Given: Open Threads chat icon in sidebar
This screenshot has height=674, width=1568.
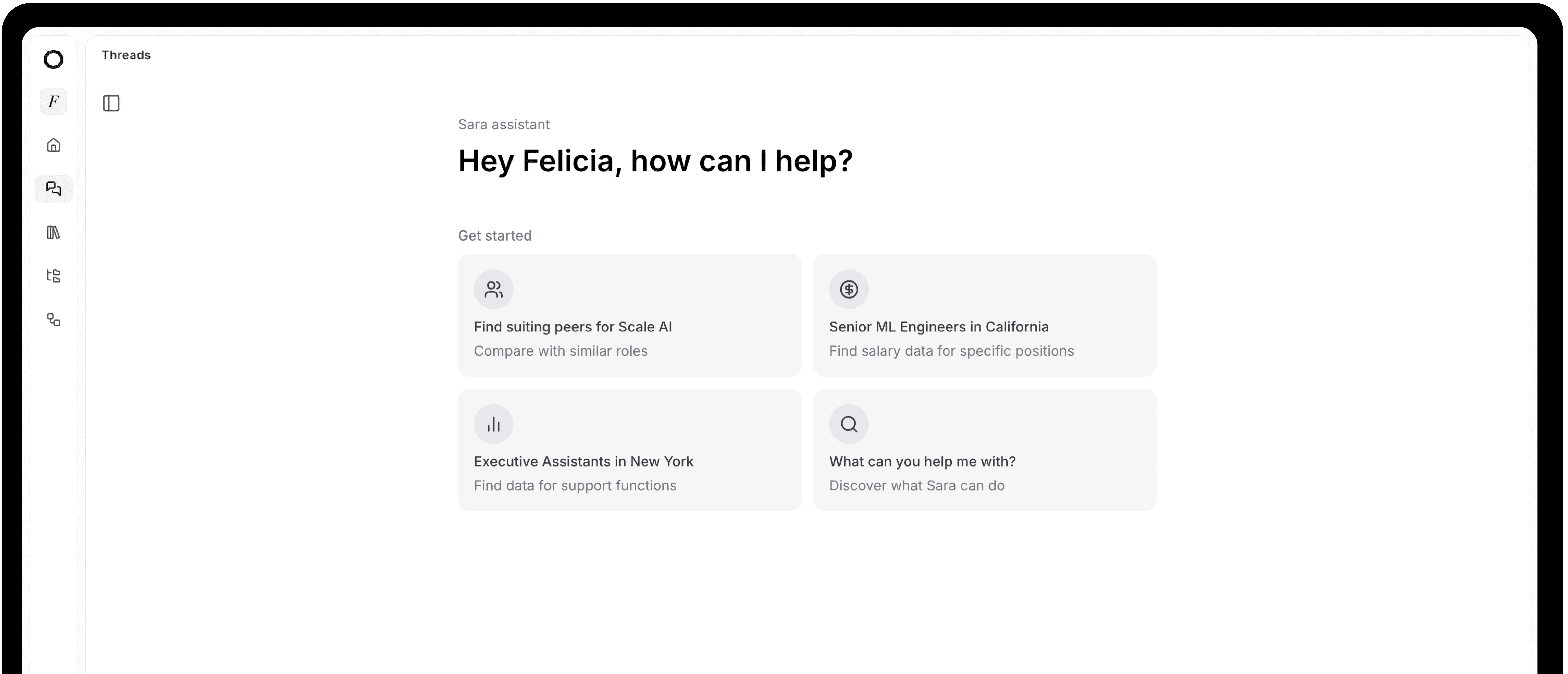Looking at the screenshot, I should tap(53, 189).
